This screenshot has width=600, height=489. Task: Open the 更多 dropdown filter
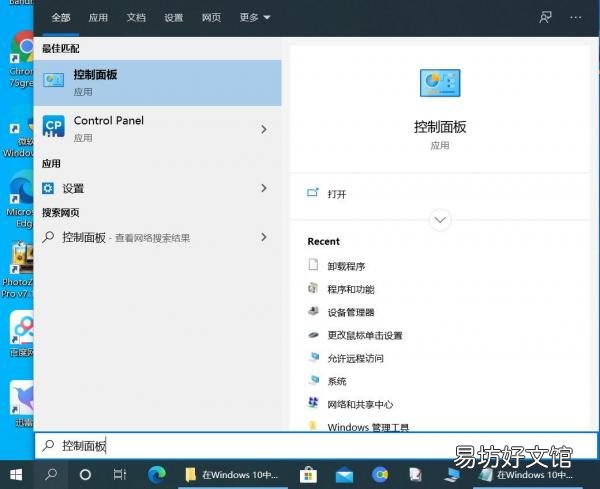coord(255,18)
